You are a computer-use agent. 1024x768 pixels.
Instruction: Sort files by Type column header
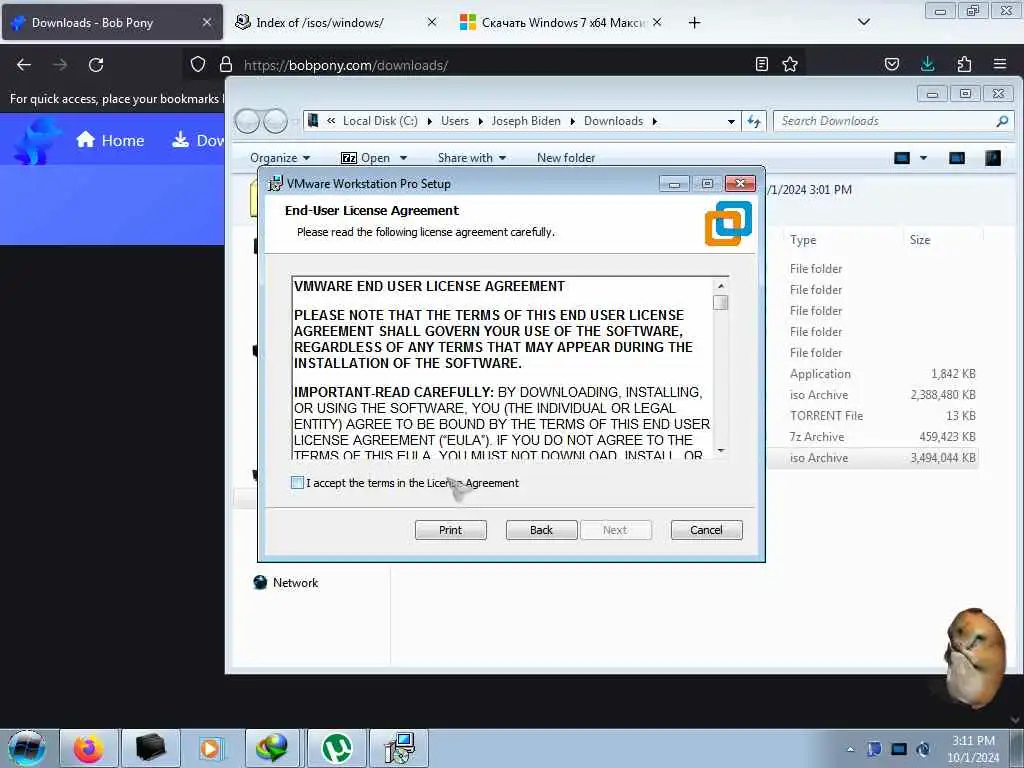pos(803,240)
